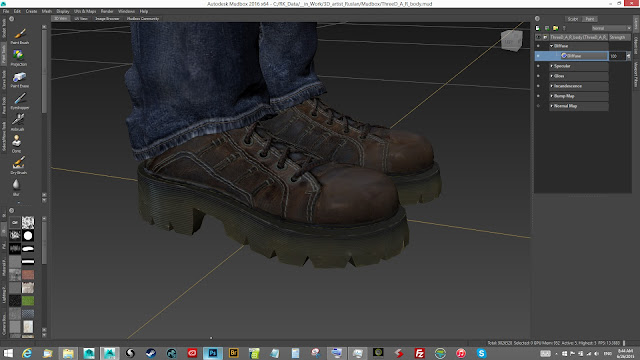Toggle visibility of the Diffuse channel group
This screenshot has height=360, width=640.
(x=538, y=46)
